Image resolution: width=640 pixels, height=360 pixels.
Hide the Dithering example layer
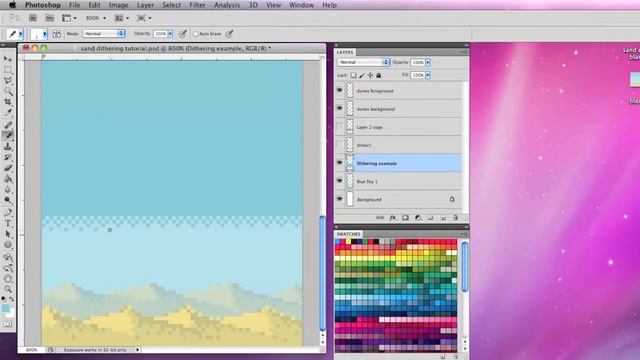[x=340, y=163]
